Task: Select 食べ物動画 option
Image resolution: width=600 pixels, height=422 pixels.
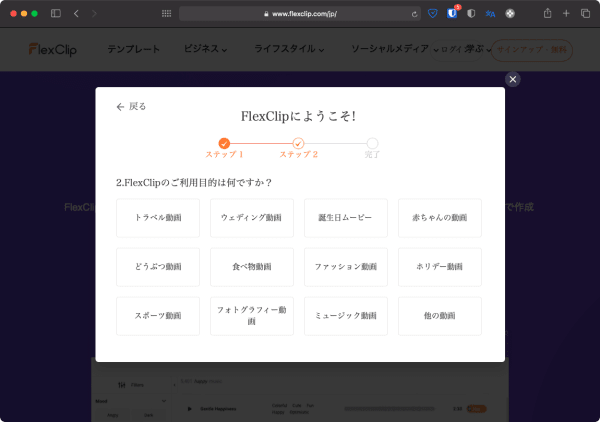Action: [252, 267]
